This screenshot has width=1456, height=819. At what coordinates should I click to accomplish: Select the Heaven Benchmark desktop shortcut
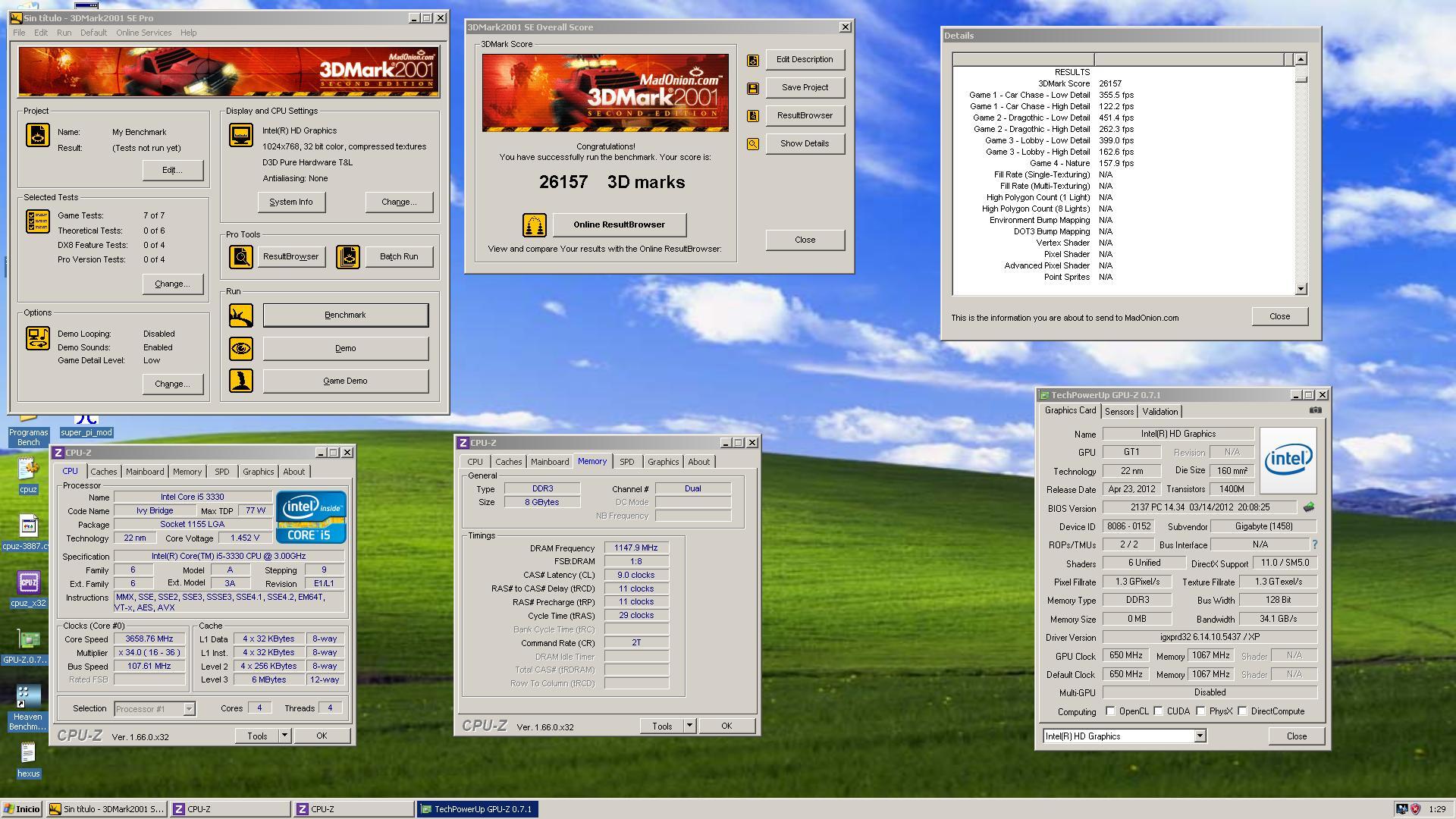pos(28,708)
